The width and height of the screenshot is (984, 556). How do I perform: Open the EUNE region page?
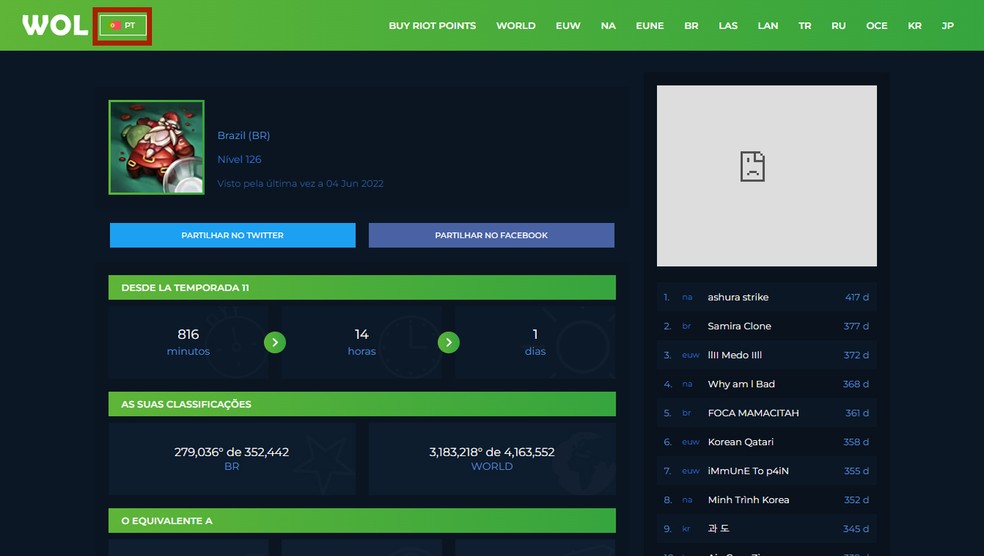(650, 26)
